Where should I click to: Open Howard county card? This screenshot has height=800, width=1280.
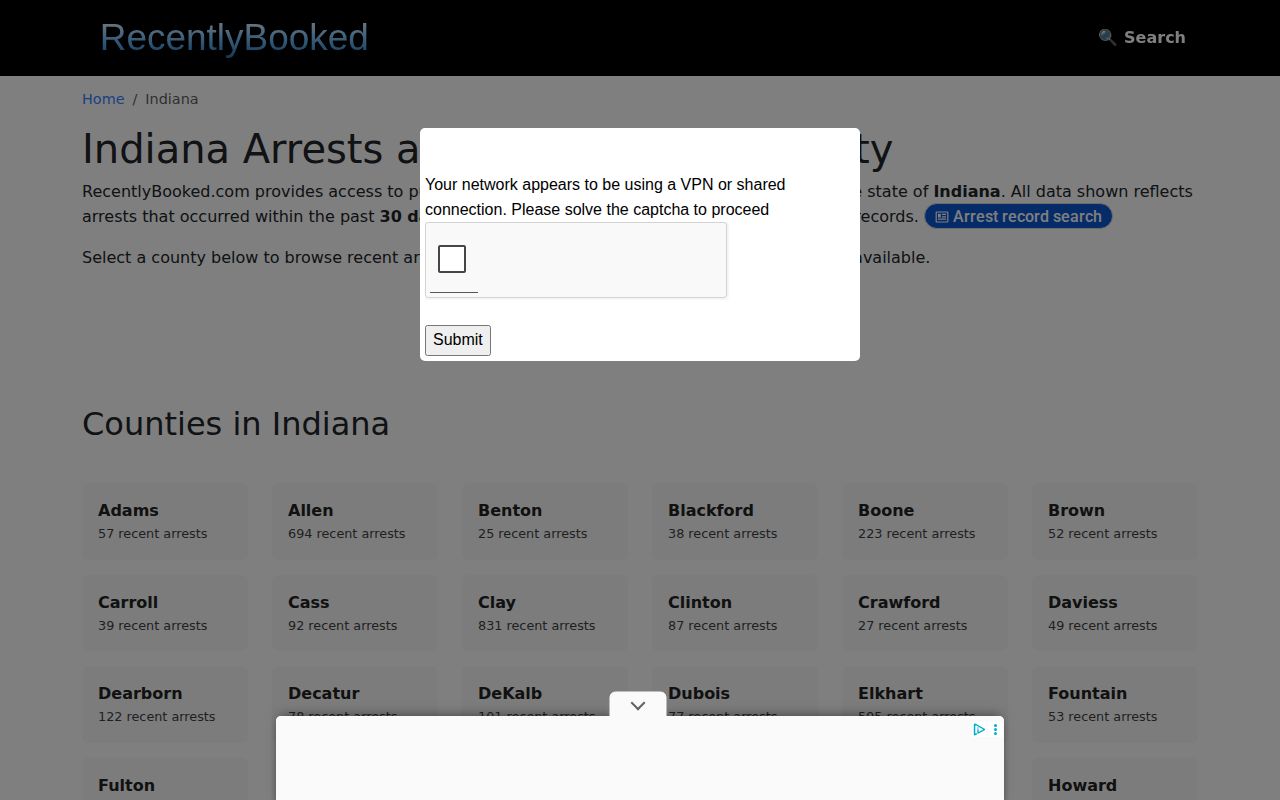pos(1115,779)
